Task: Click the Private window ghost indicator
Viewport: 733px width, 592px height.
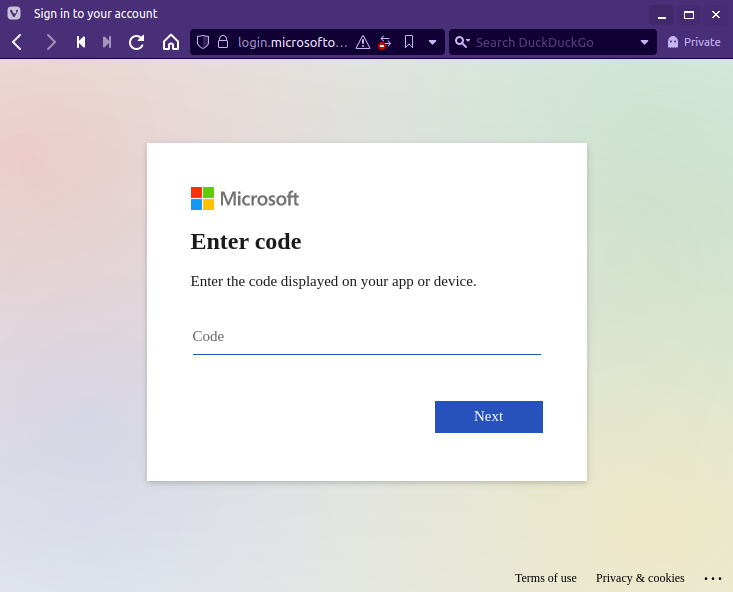Action: click(694, 42)
